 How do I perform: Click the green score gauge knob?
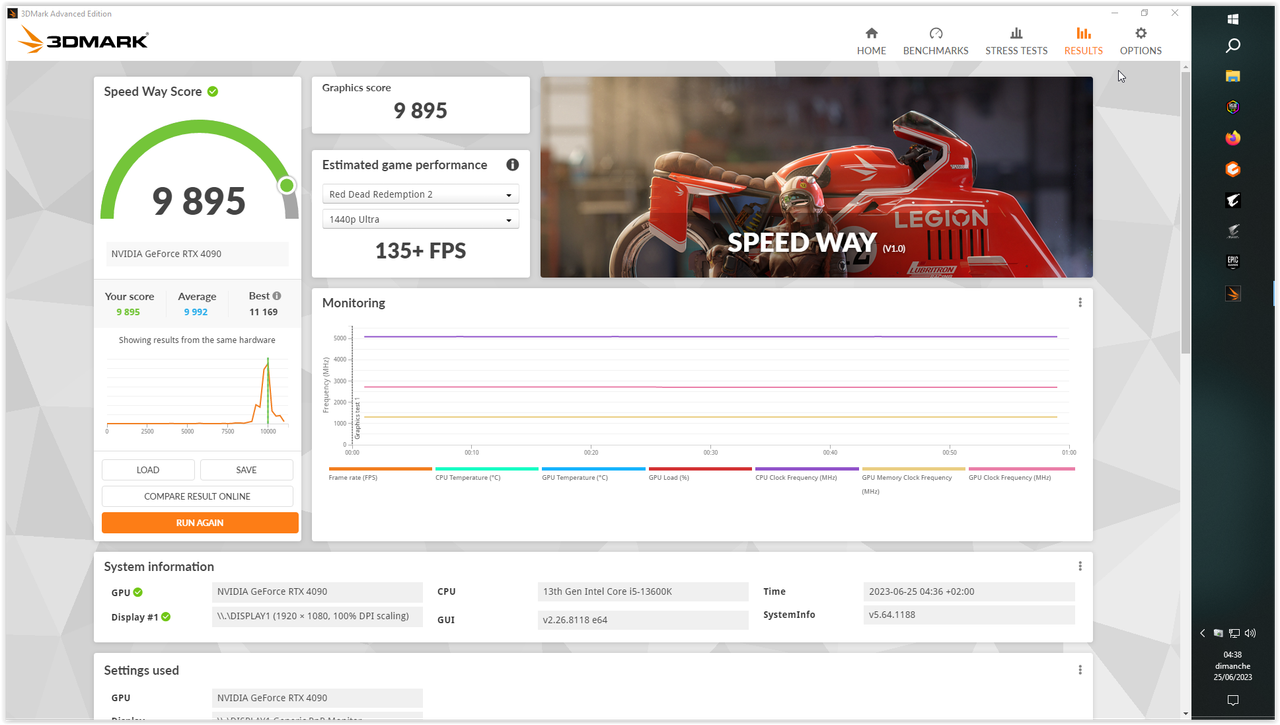[x=287, y=185]
